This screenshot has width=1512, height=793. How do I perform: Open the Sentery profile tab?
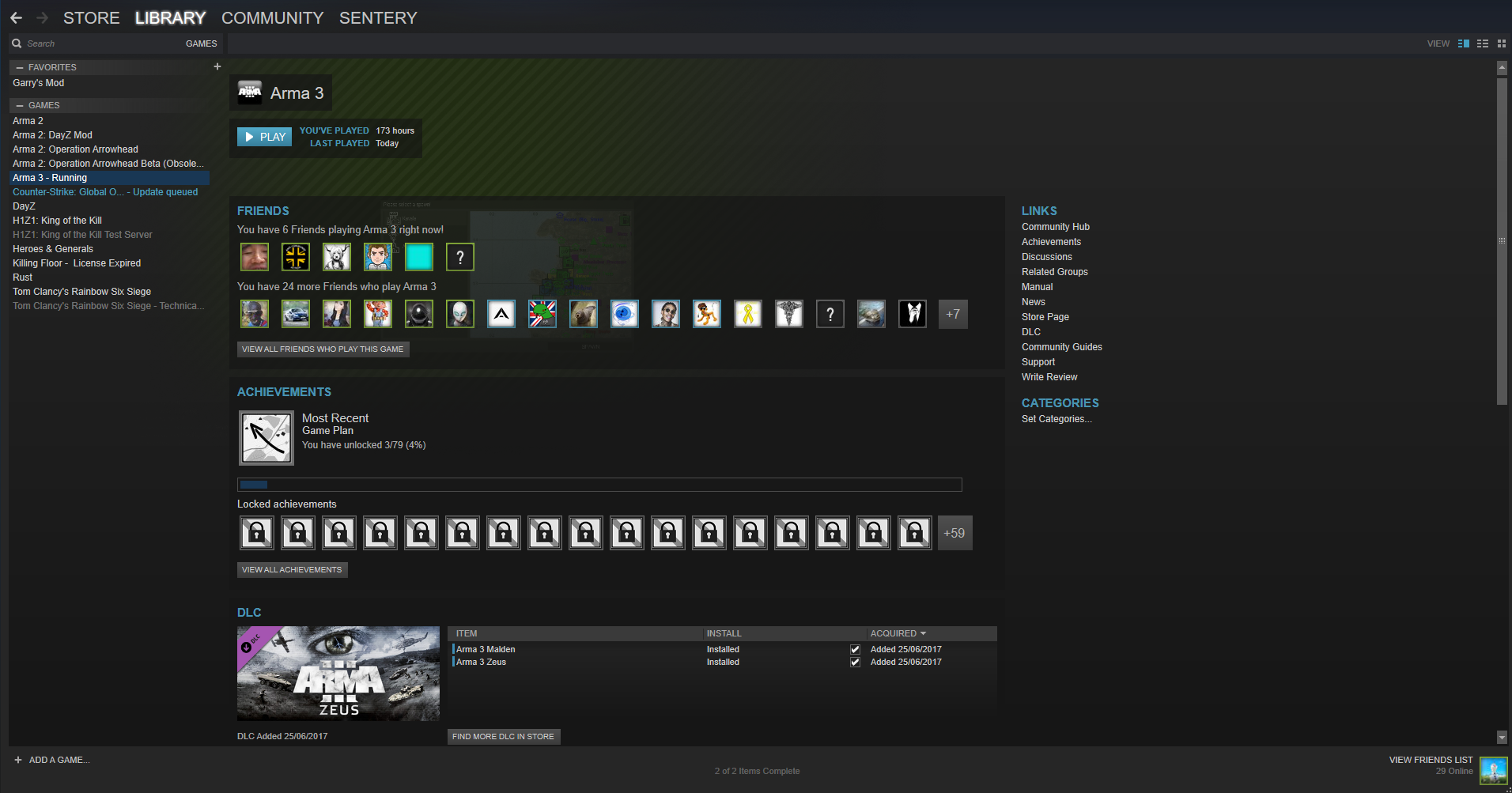click(x=378, y=17)
